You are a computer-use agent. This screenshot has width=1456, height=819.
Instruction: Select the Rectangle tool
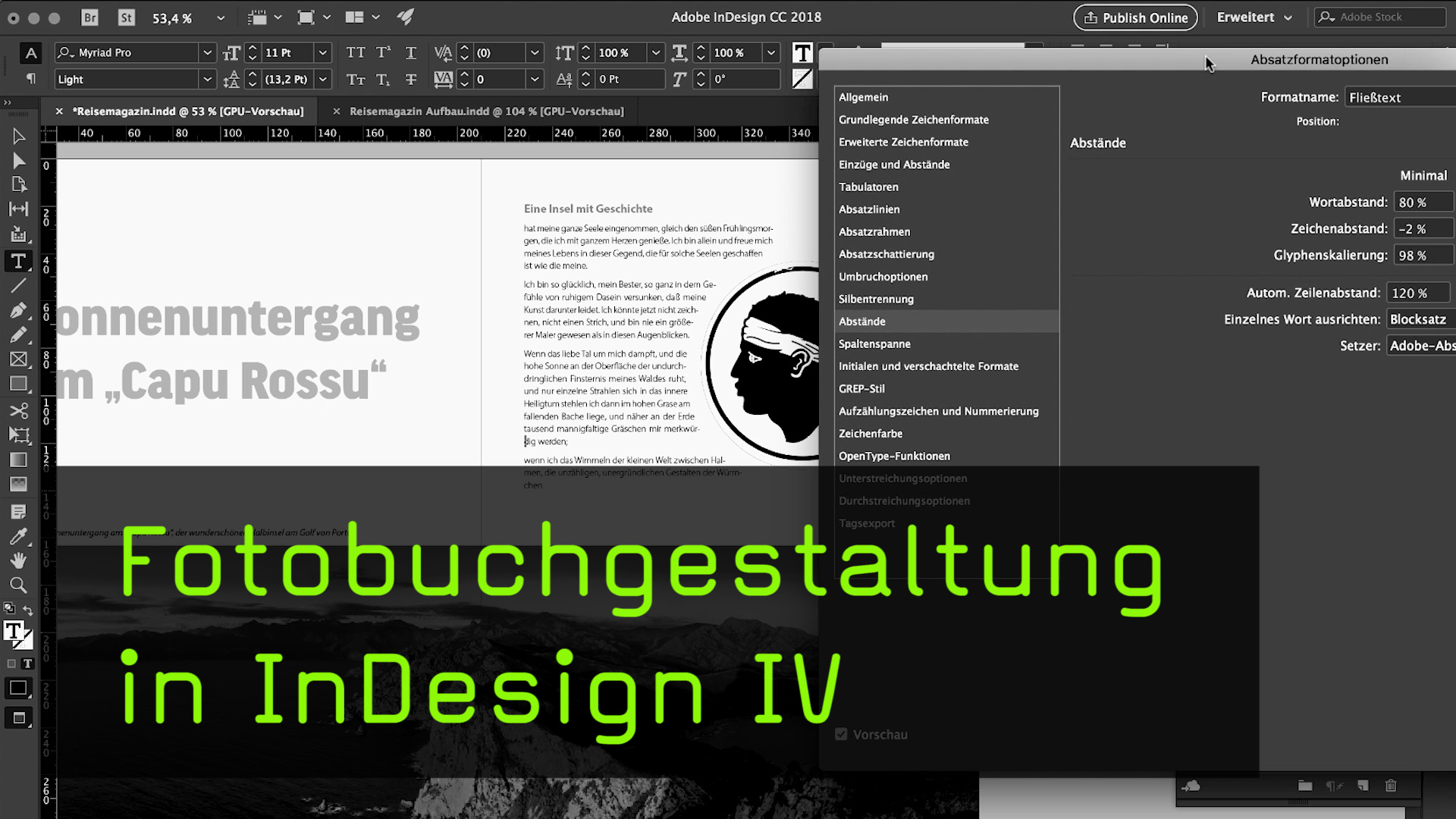coord(19,384)
